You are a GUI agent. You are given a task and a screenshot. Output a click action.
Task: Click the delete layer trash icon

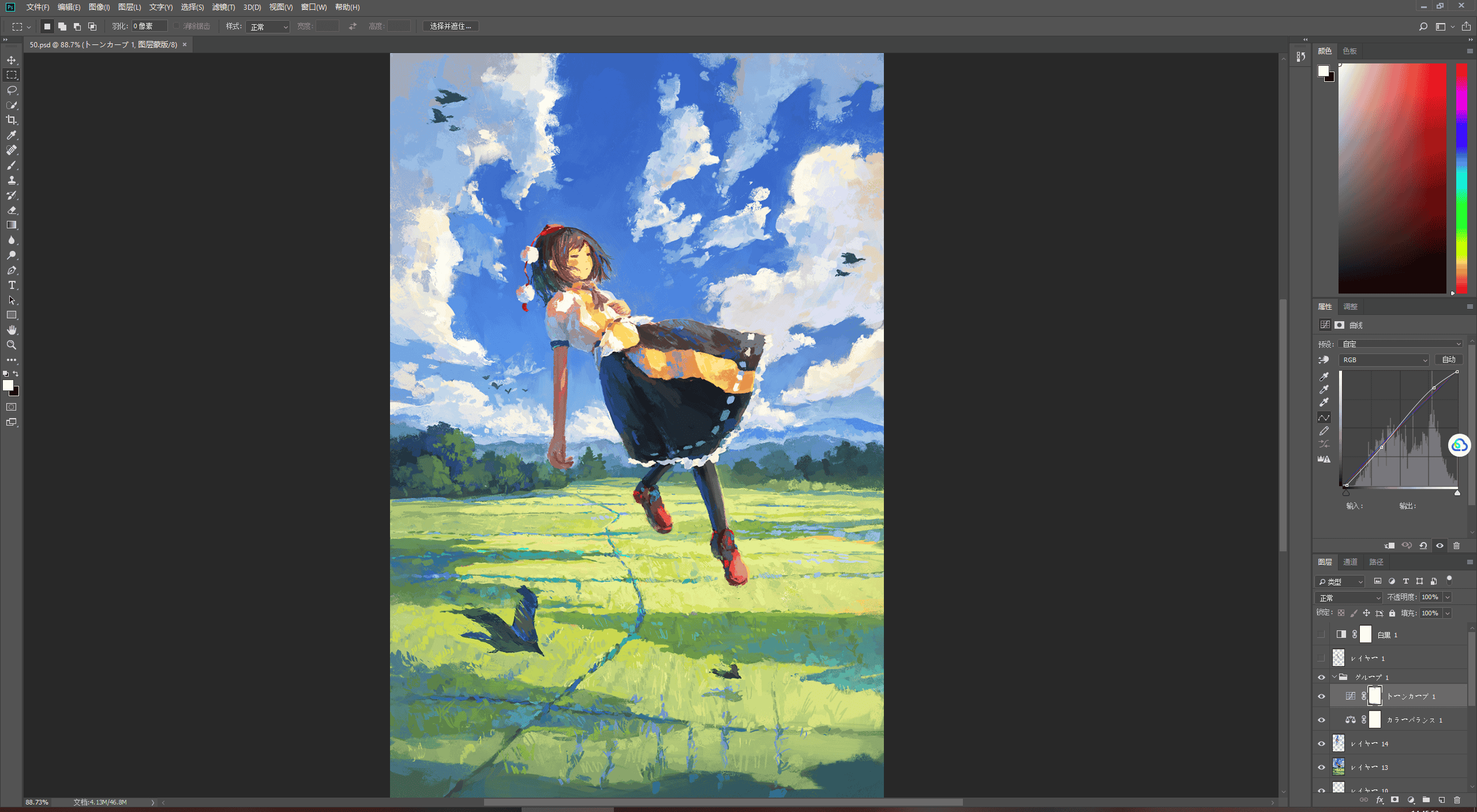pos(1457,800)
